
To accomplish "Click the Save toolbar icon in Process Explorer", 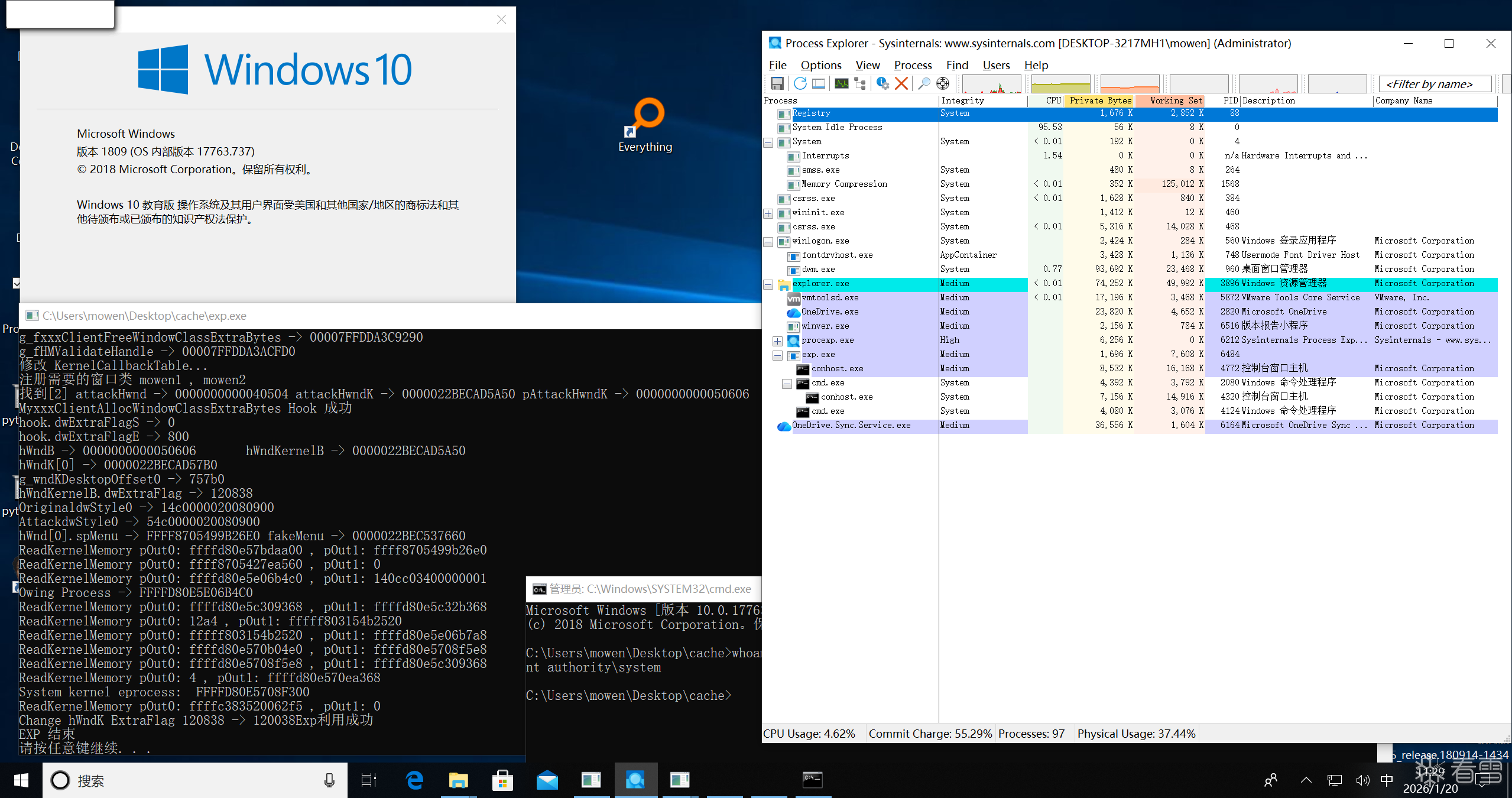I will point(777,83).
